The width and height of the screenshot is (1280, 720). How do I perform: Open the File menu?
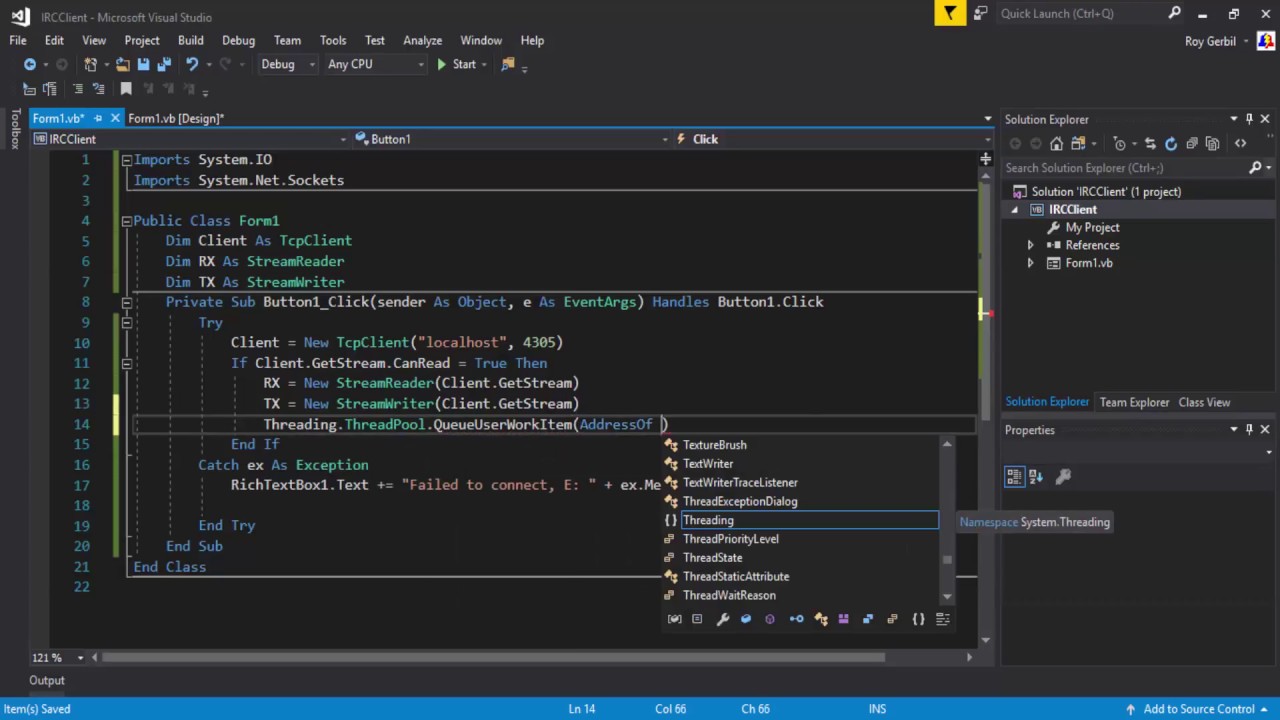18,40
